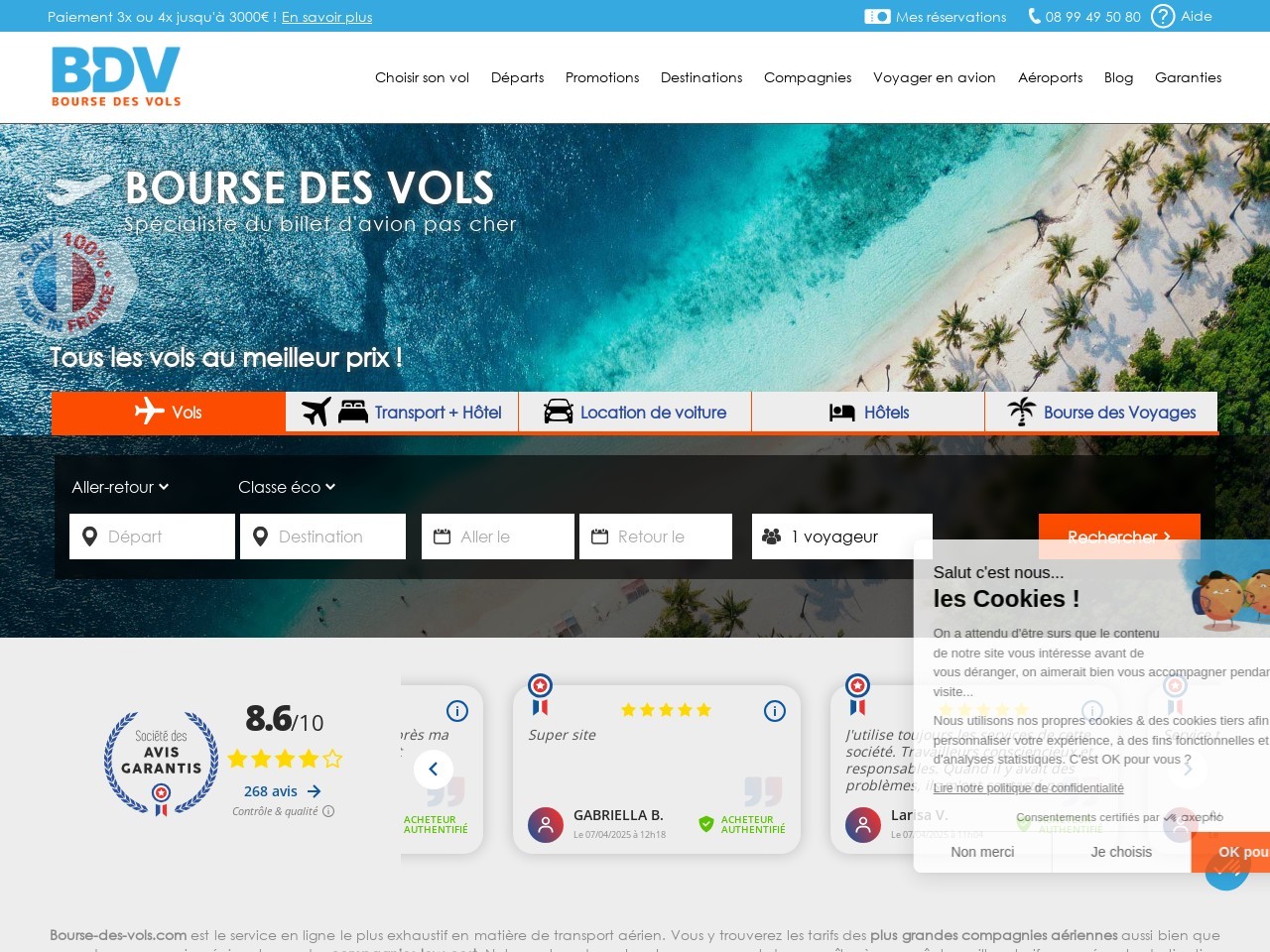Click the OK pour moi cookie button
Screen dimensions: 1270x952
coord(1231,852)
